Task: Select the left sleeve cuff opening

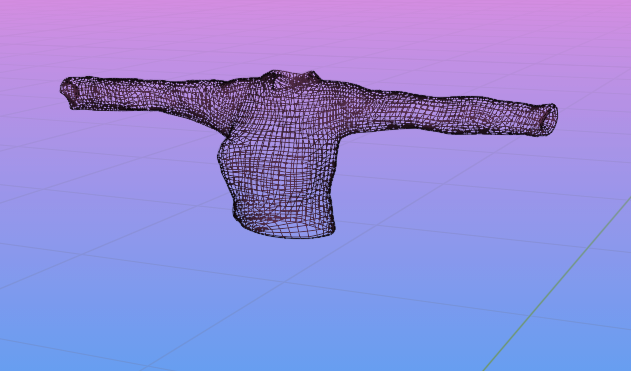Action: 70,91
